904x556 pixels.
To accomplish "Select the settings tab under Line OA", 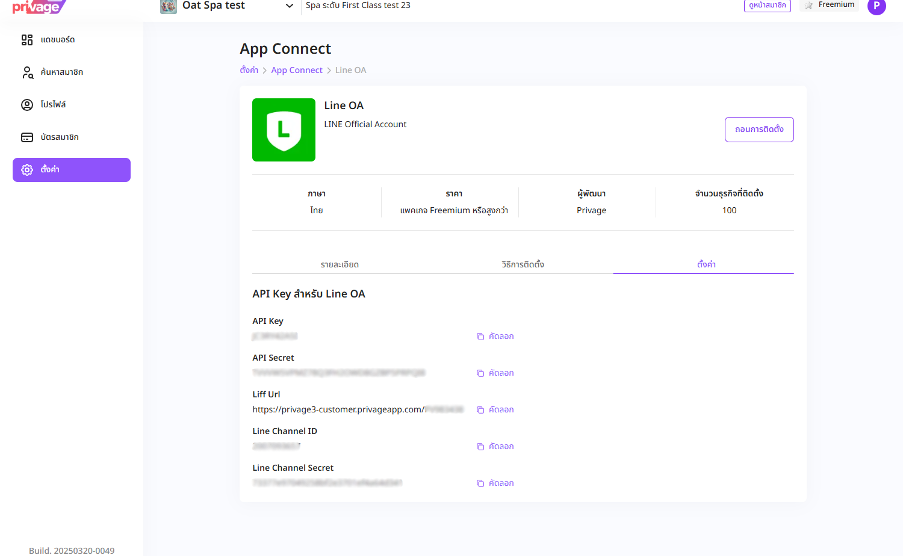I will pyautogui.click(x=705, y=264).
